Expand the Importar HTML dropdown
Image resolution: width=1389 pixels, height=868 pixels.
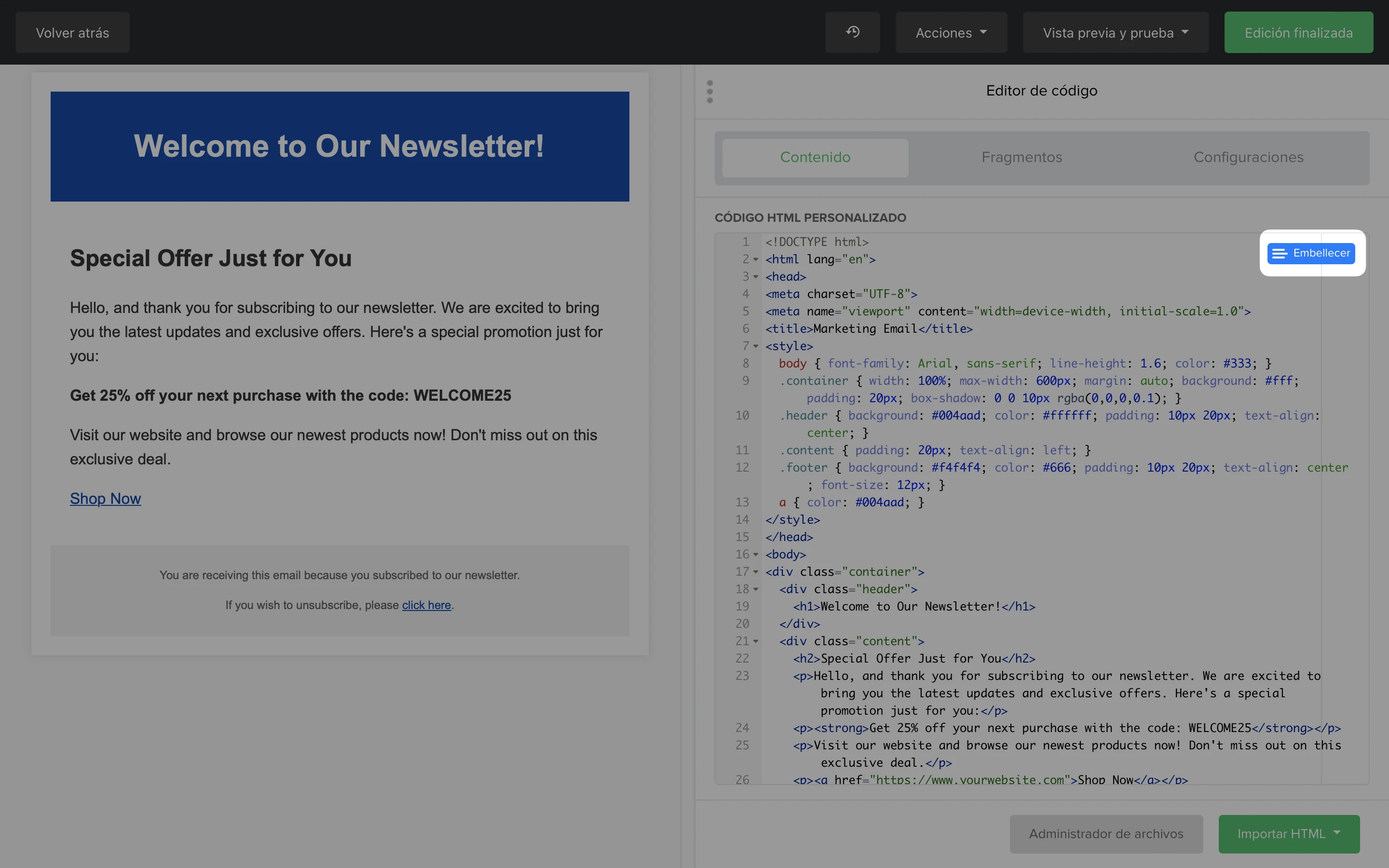[1289, 834]
